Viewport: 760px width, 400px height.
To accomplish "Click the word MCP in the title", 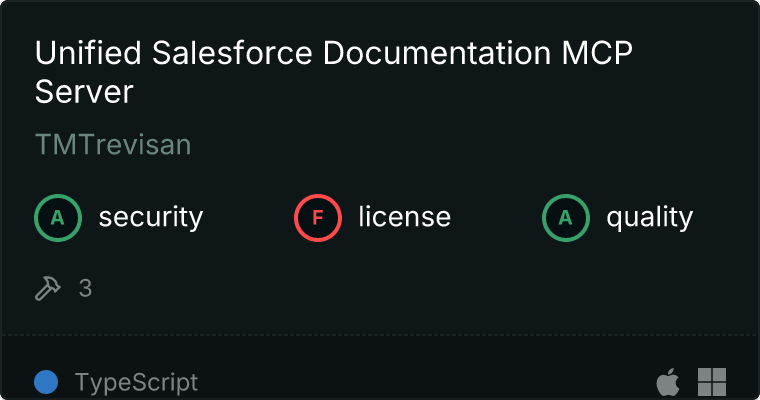I will (599, 54).
